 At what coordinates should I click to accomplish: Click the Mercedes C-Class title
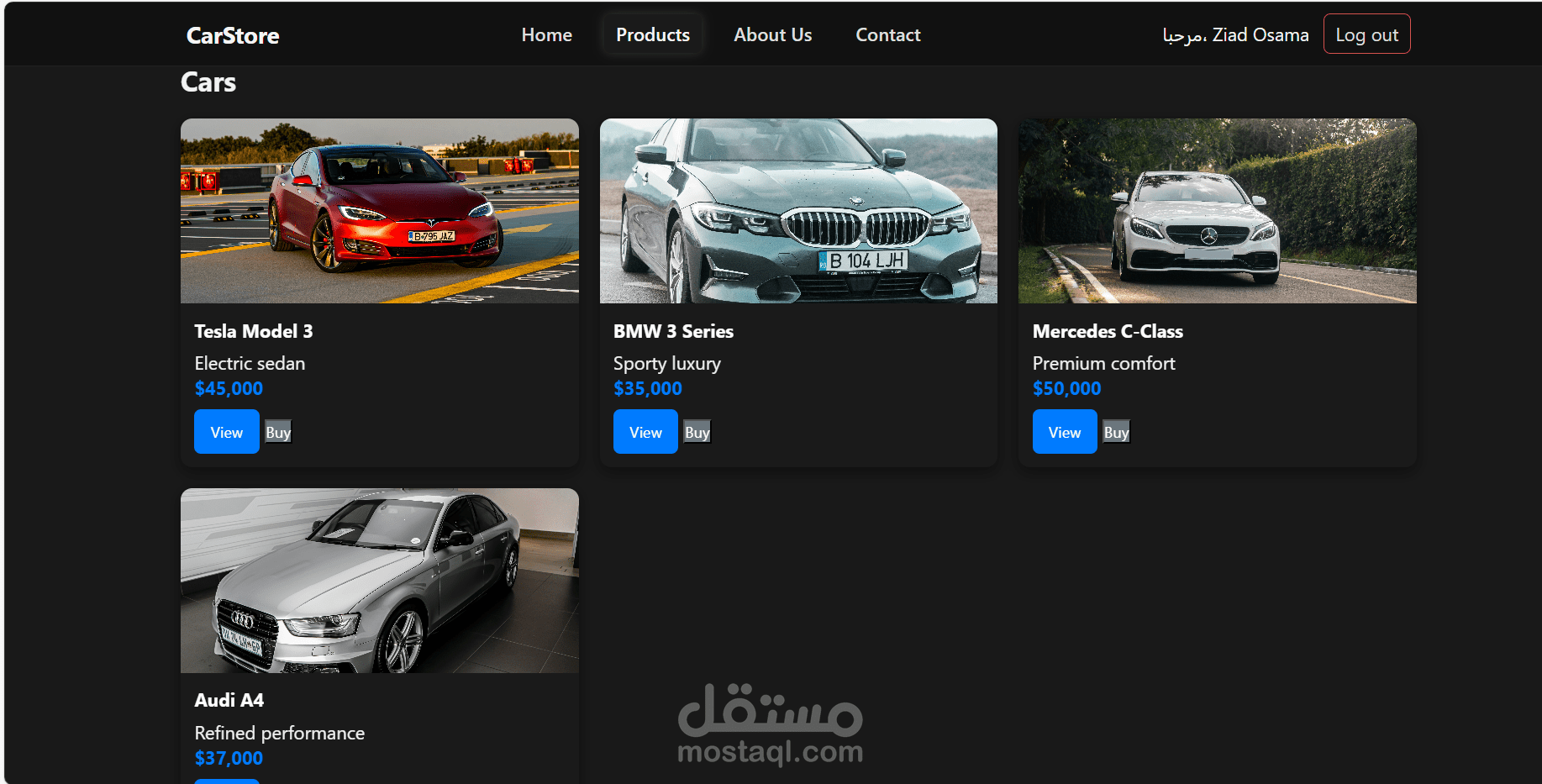pyautogui.click(x=1108, y=331)
